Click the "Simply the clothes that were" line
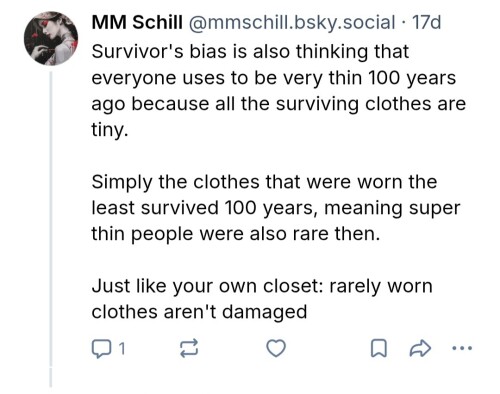The height and width of the screenshot is (394, 500). click(x=264, y=182)
